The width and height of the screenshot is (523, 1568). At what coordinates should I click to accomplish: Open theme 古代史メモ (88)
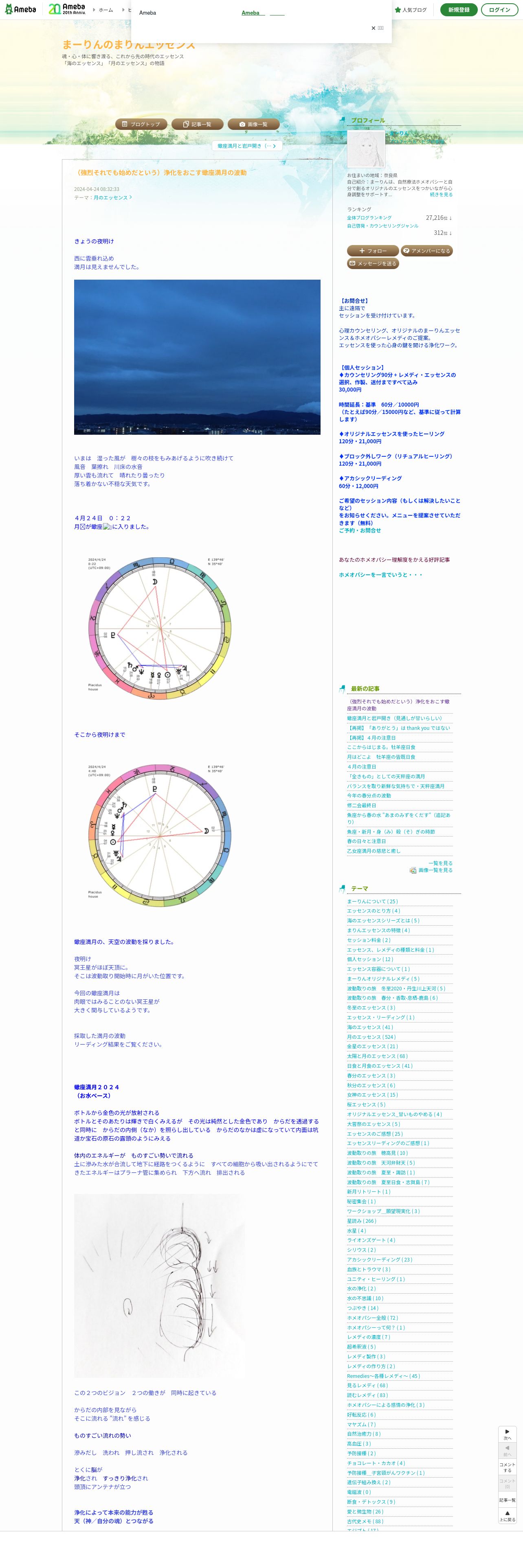(365, 1521)
